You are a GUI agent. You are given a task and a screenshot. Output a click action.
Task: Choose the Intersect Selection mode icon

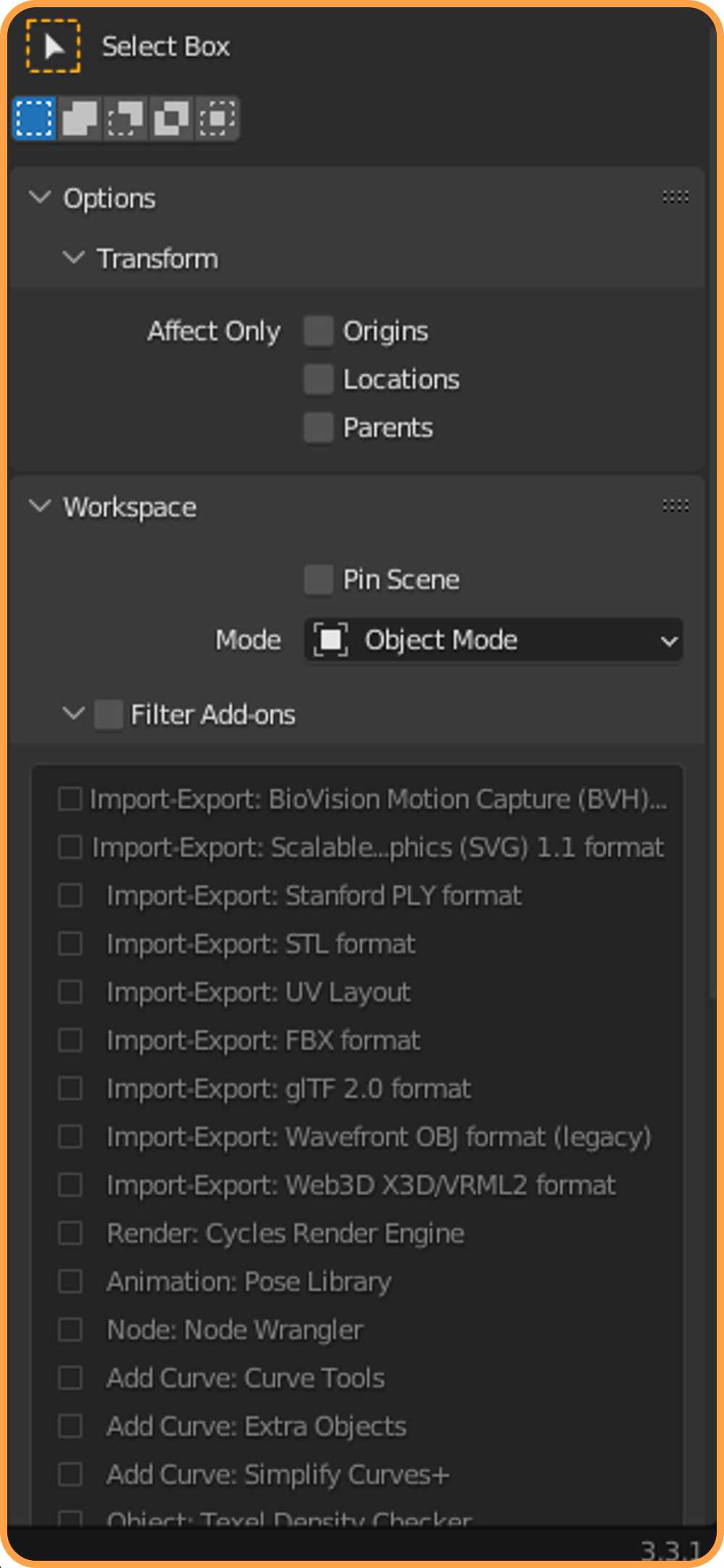pos(216,118)
